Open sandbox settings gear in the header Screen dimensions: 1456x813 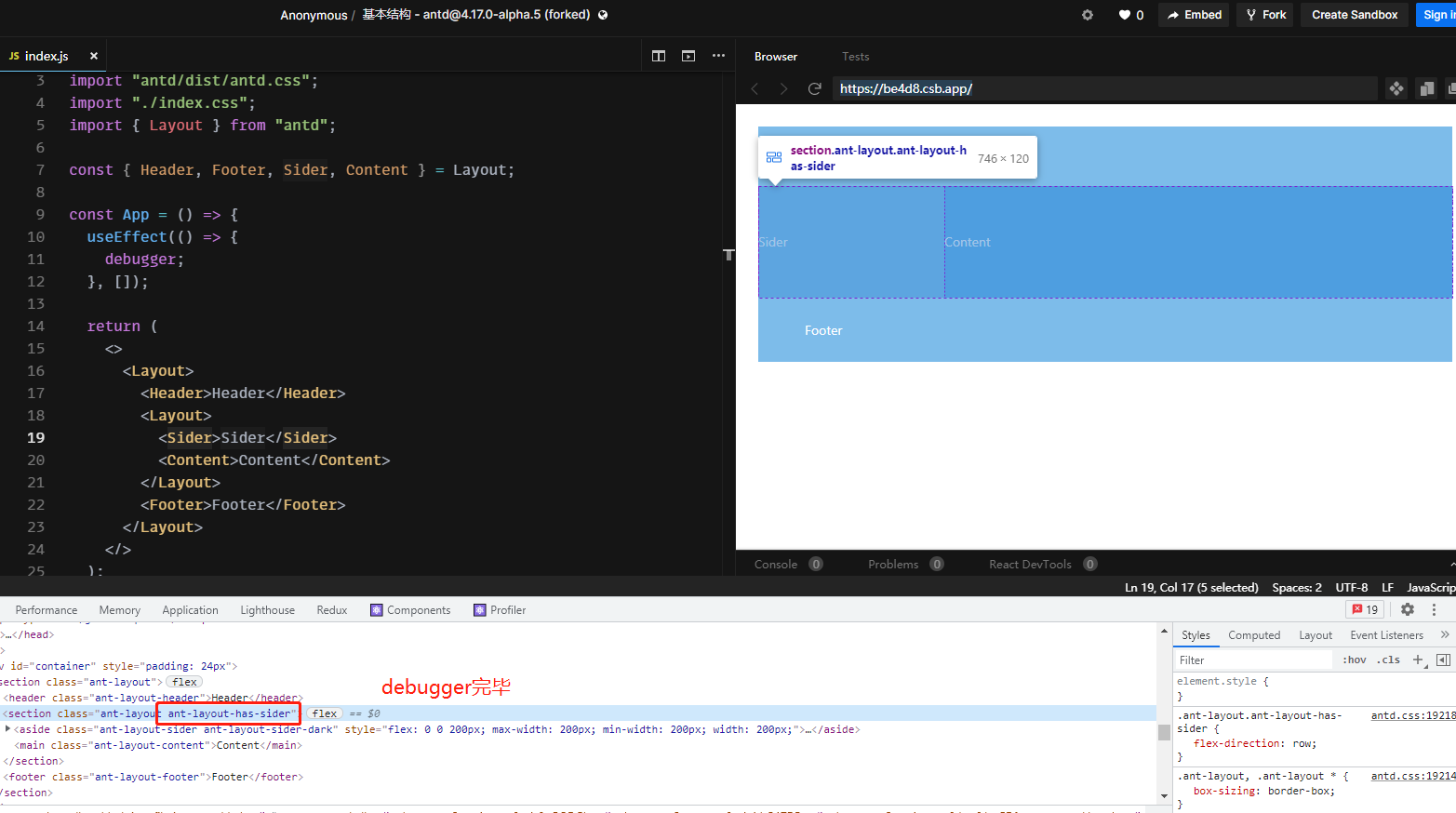[x=1087, y=15]
